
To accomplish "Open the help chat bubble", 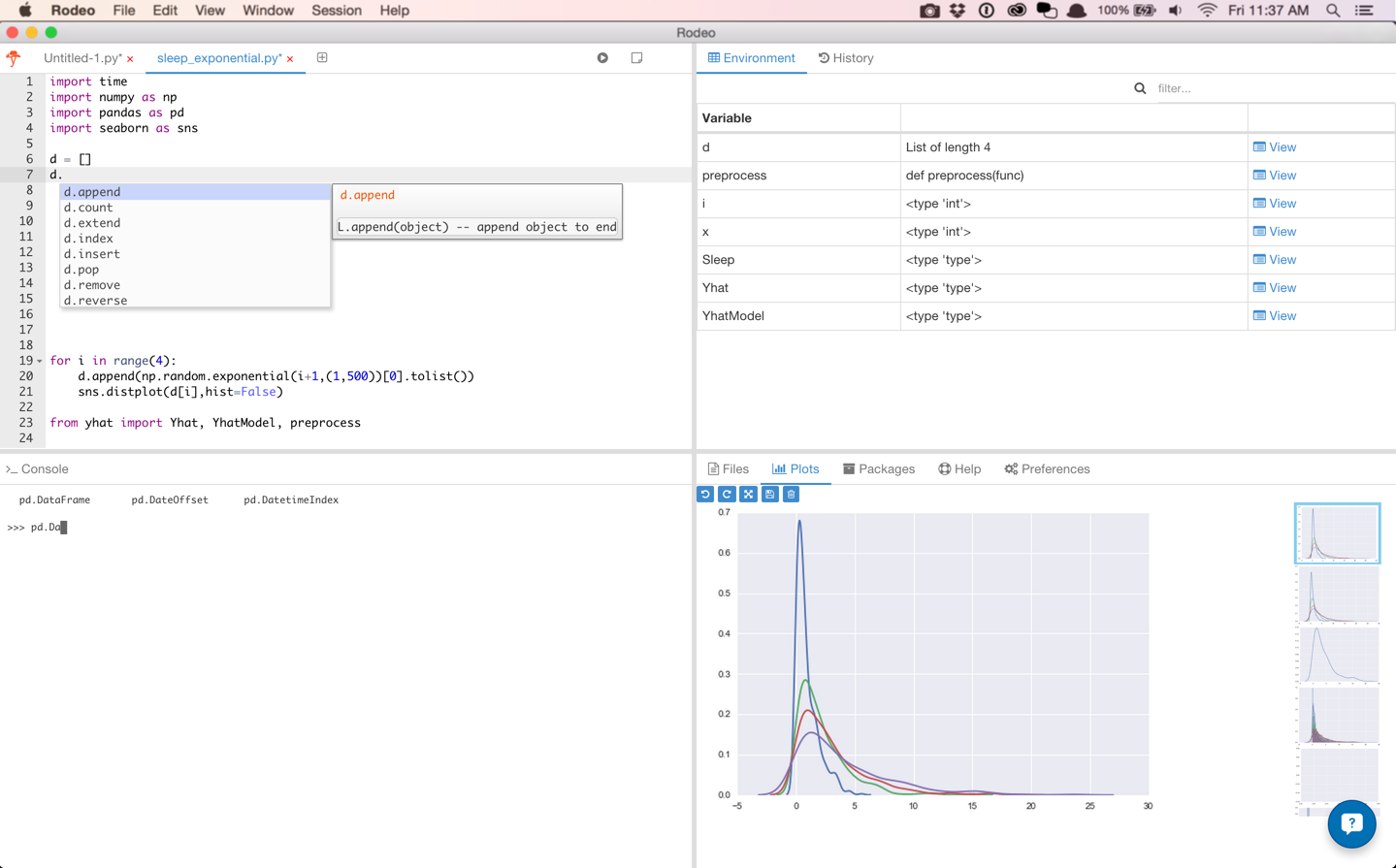I will (x=1351, y=824).
